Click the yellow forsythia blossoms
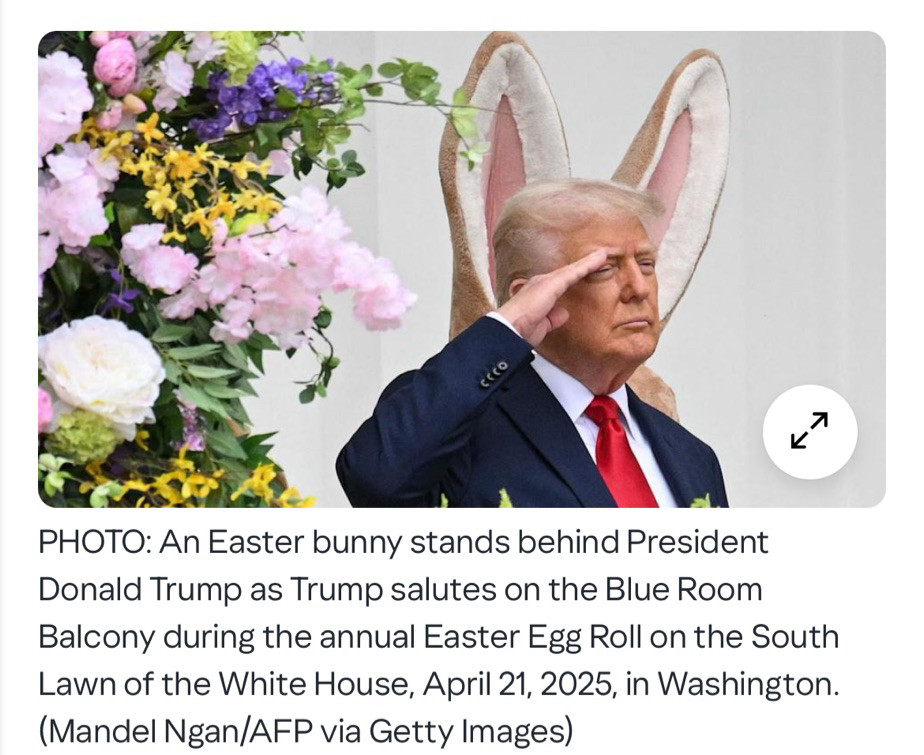 194,177
